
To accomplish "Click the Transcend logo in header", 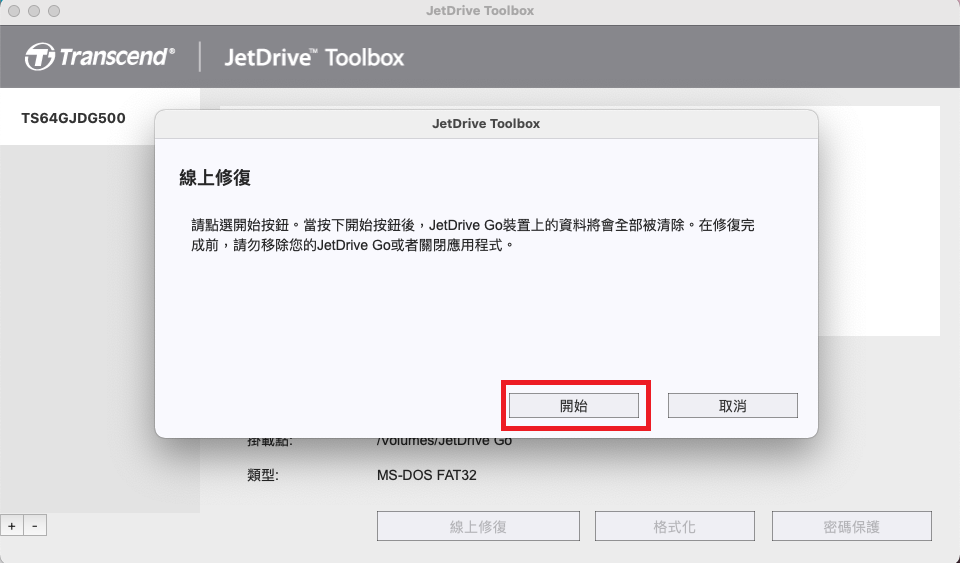I will click(x=100, y=57).
